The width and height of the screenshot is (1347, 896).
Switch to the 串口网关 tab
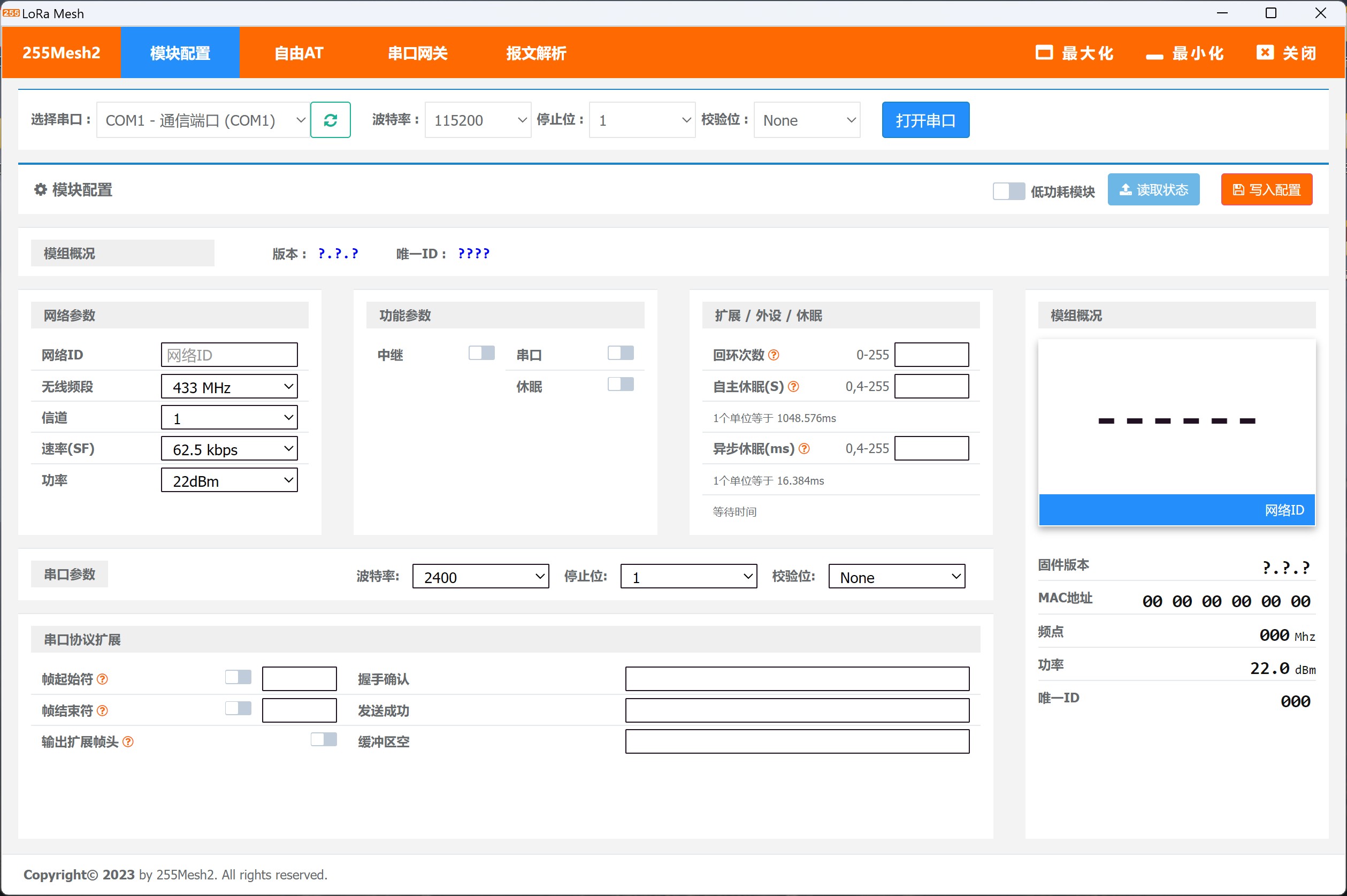click(418, 52)
